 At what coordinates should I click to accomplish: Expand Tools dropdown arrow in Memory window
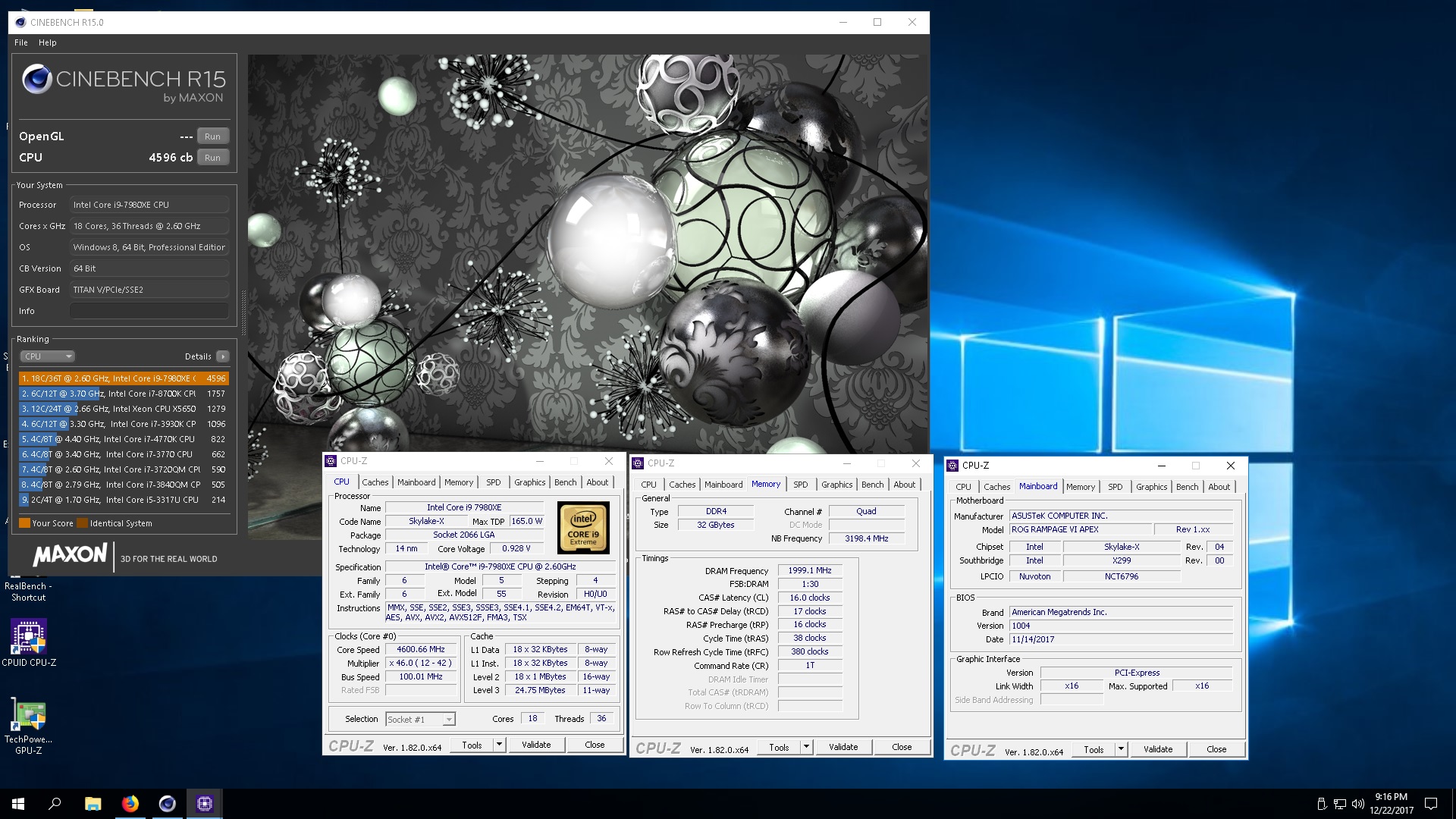point(806,747)
